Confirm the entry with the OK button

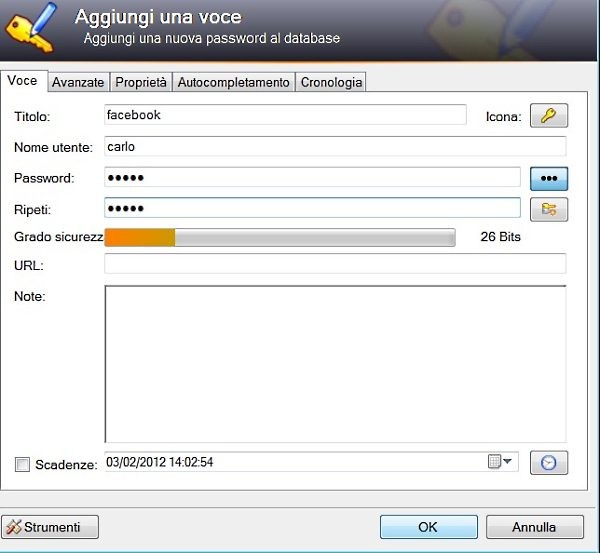click(x=427, y=527)
